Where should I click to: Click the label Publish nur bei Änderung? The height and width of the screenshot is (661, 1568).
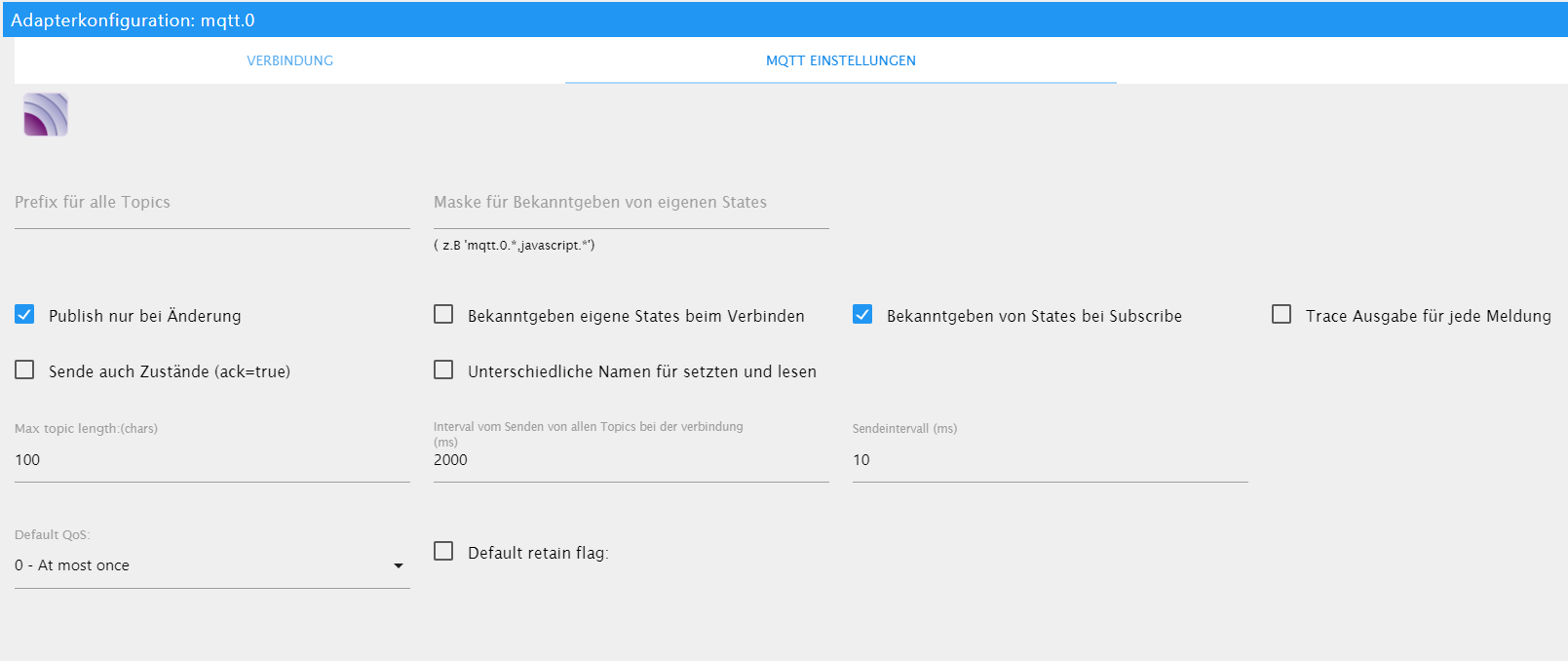(144, 316)
